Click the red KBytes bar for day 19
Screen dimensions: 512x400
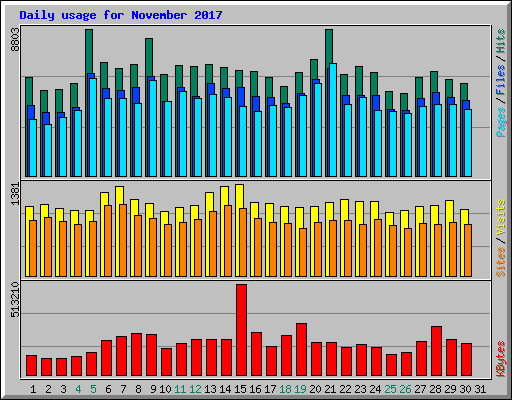click(302, 349)
